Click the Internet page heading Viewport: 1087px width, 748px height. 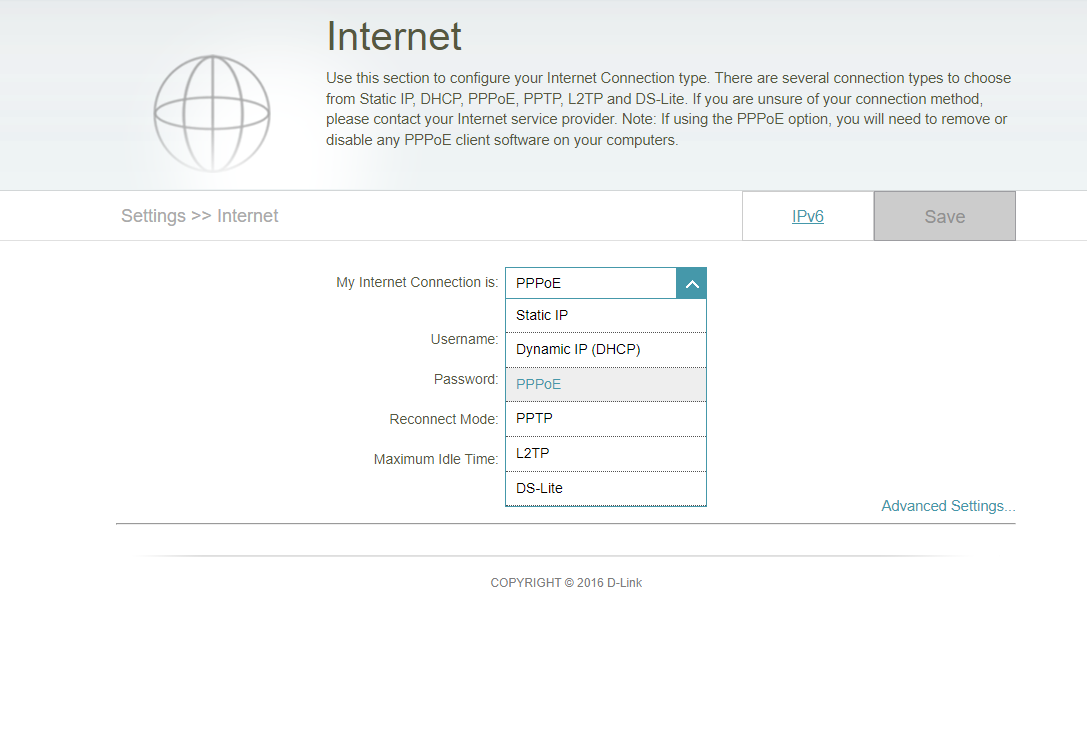tap(394, 36)
